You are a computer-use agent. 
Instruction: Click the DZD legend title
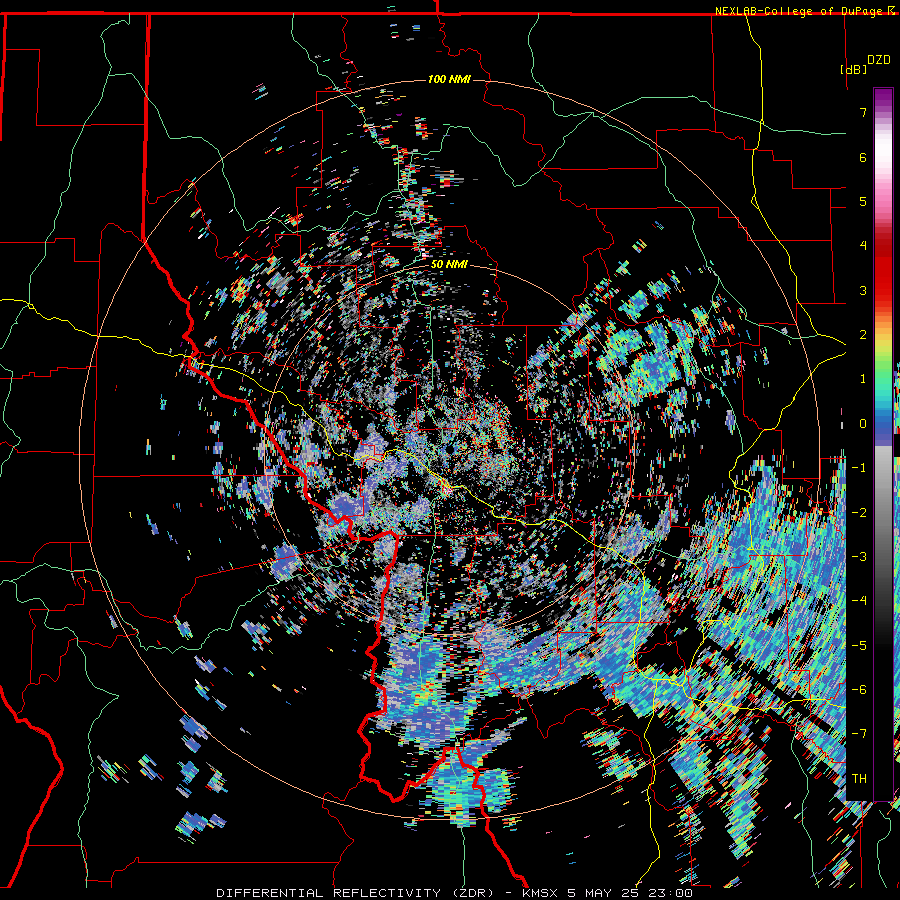[x=879, y=60]
